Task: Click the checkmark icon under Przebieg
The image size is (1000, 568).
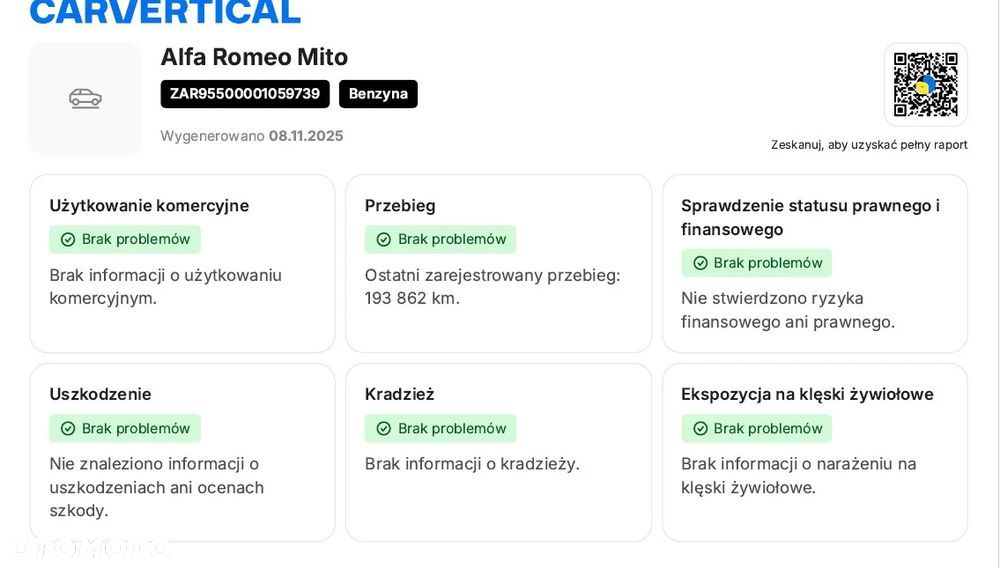Action: point(384,240)
